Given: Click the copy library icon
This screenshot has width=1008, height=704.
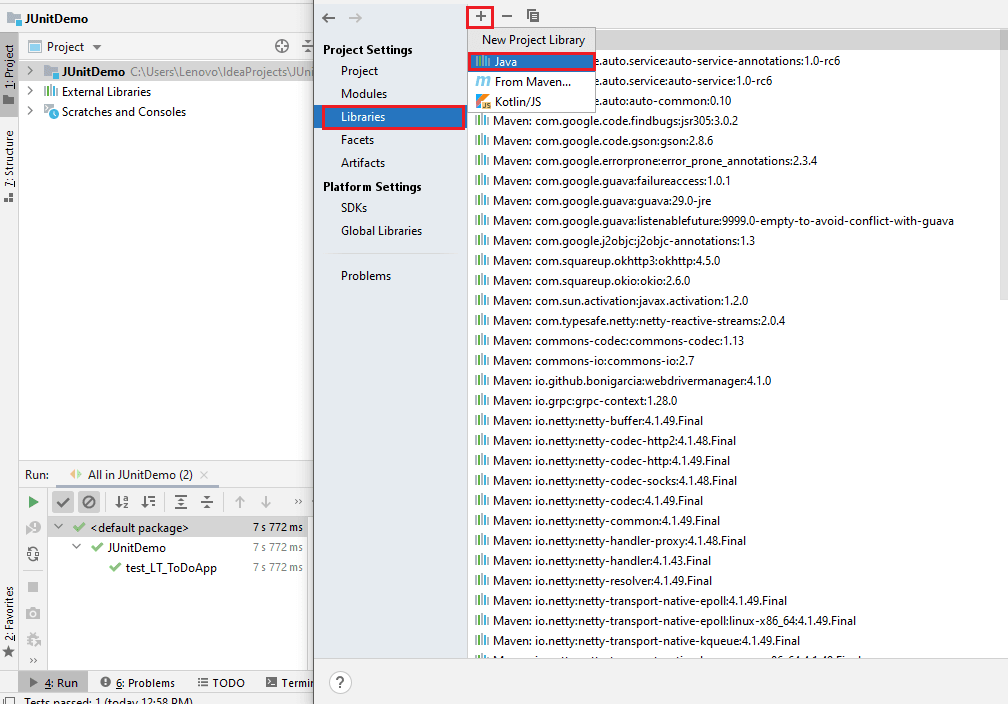Looking at the screenshot, I should 533,16.
